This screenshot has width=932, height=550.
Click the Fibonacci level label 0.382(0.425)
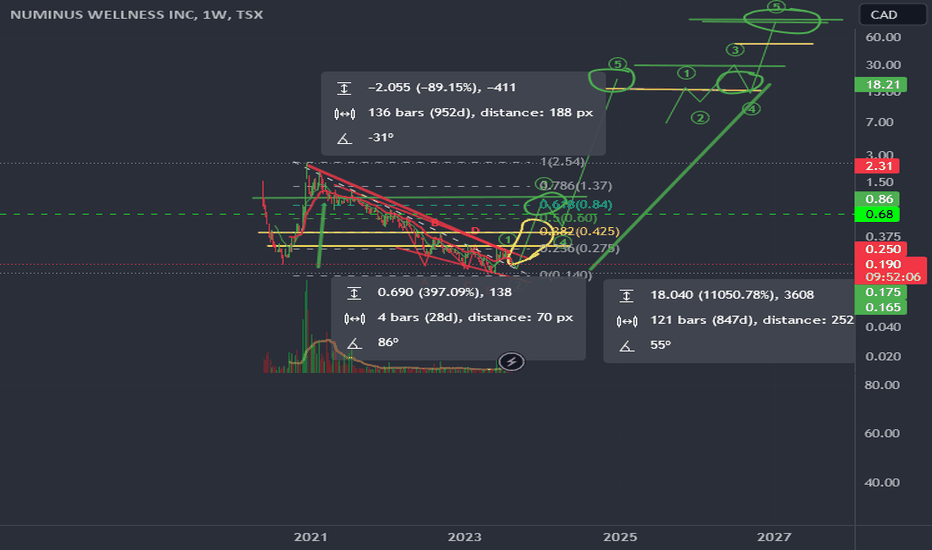(580, 231)
